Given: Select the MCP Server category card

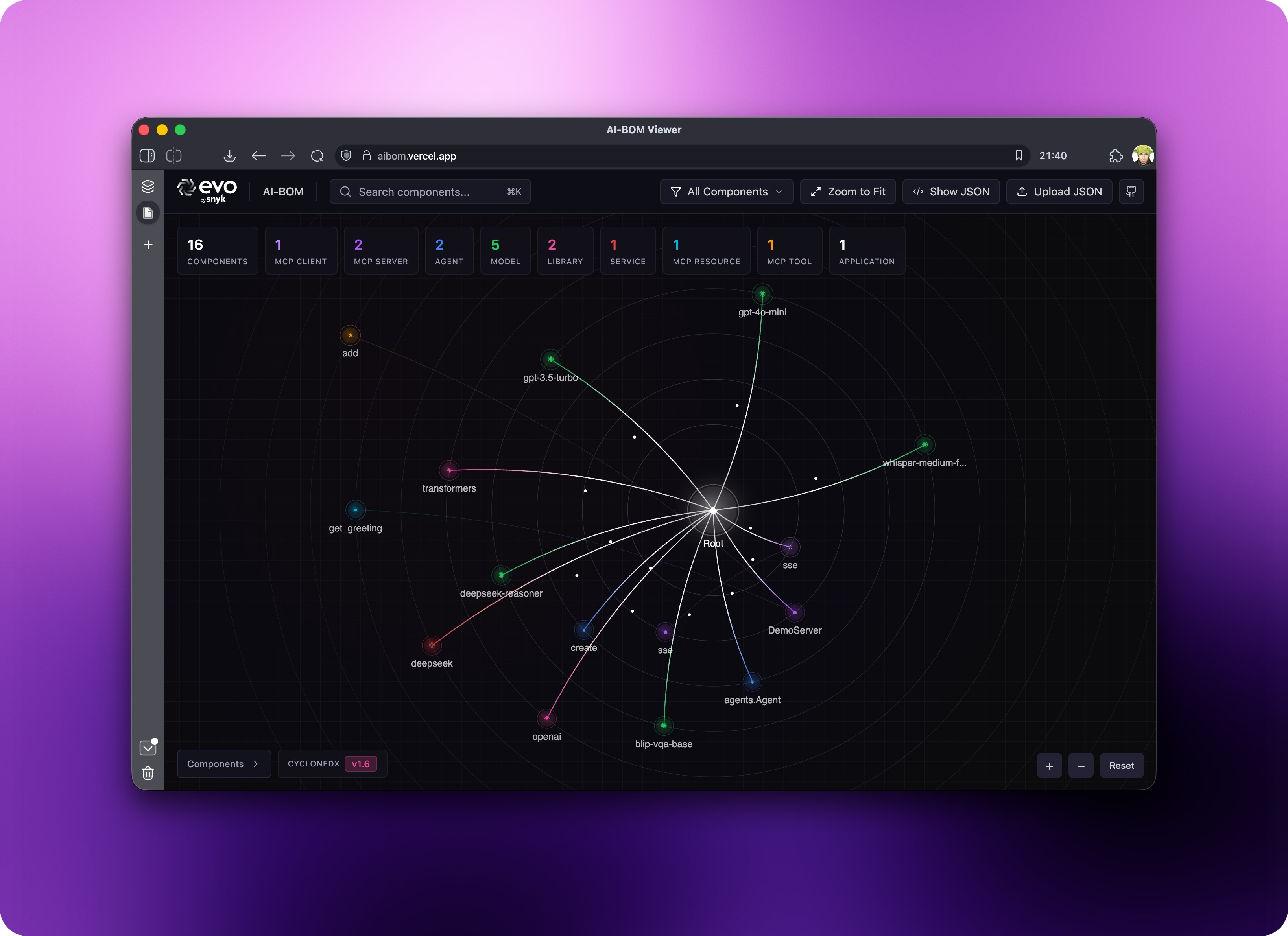Looking at the screenshot, I should 380,251.
